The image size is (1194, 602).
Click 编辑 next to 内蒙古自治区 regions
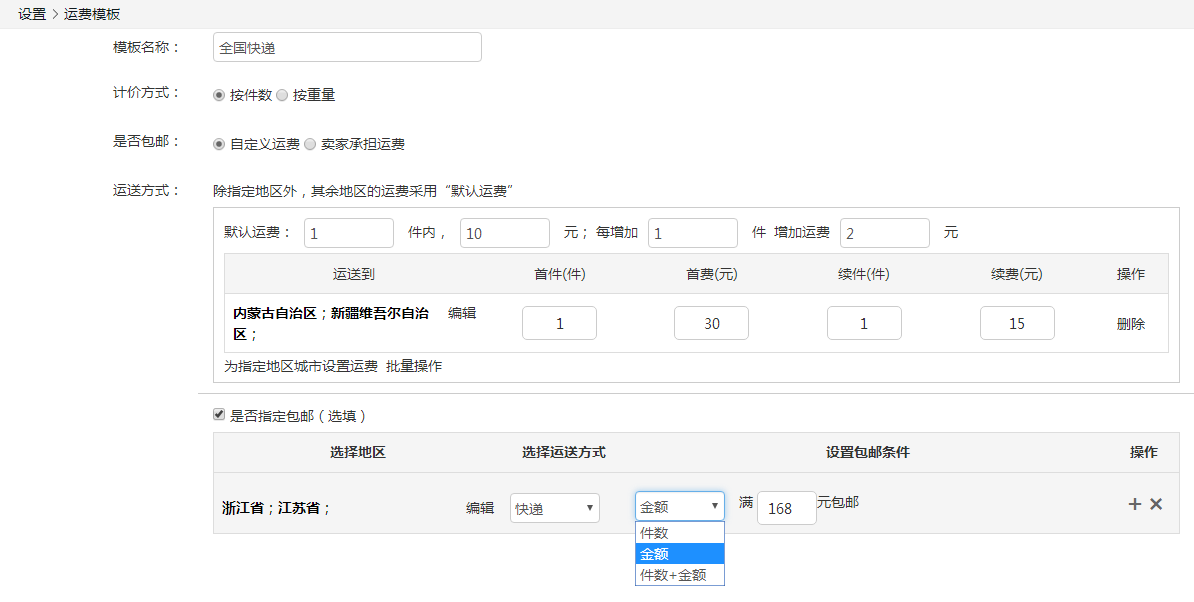462,313
